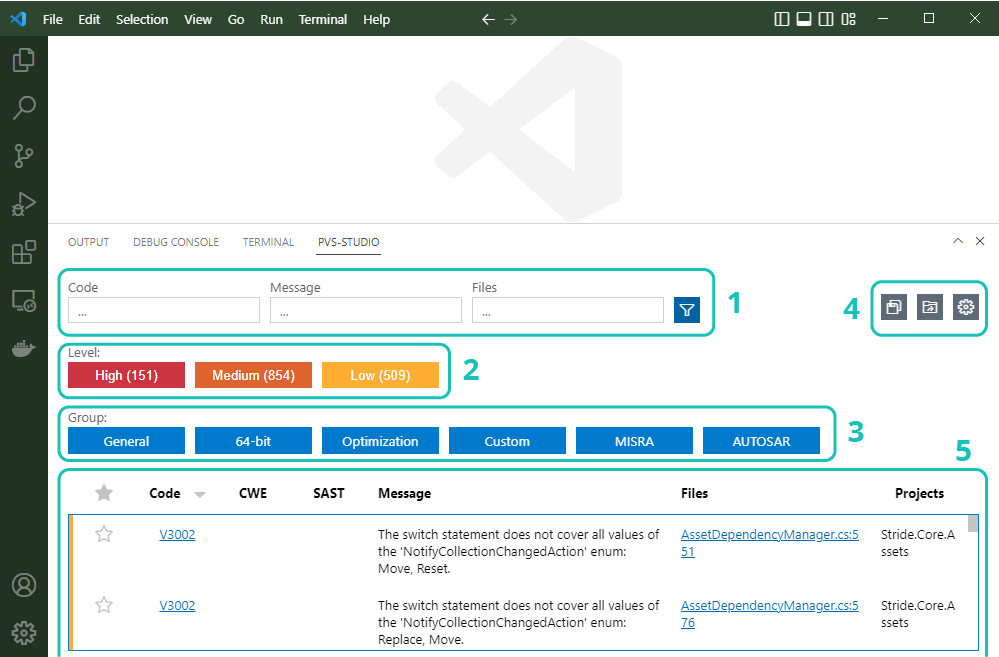Image resolution: width=999 pixels, height=657 pixels.
Task: Switch to the DEBUG CONSOLE tab
Action: tap(176, 242)
